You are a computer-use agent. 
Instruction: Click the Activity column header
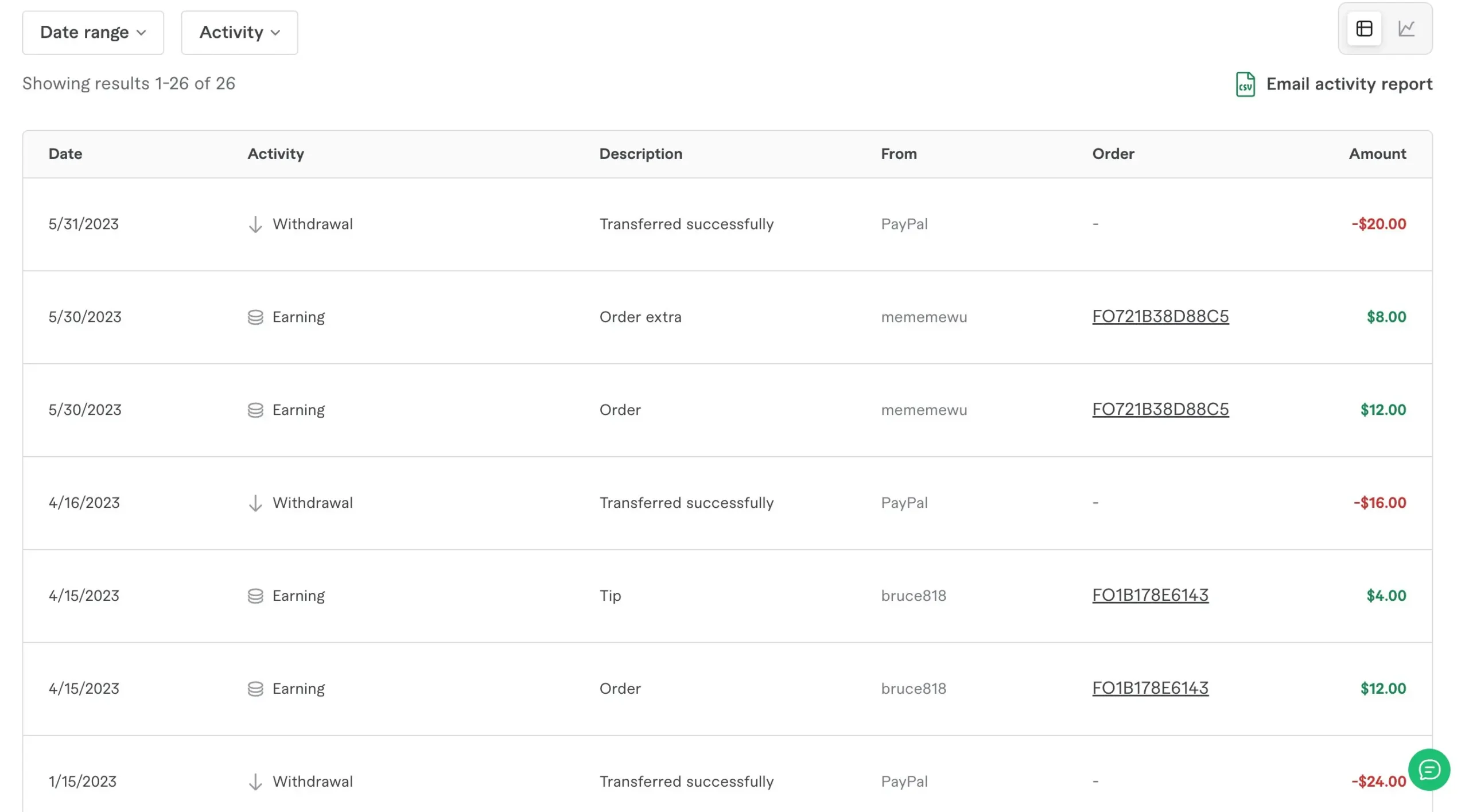276,154
